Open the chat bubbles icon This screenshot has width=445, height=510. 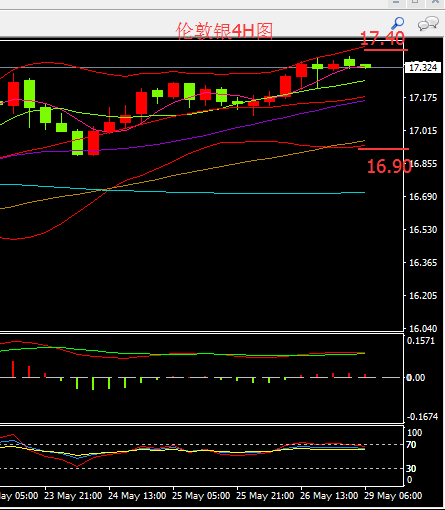(428, 24)
